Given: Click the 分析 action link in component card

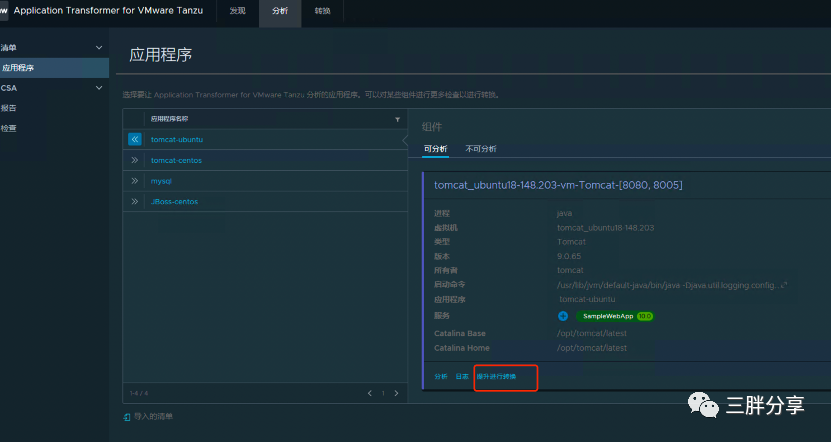Looking at the screenshot, I should point(441,377).
